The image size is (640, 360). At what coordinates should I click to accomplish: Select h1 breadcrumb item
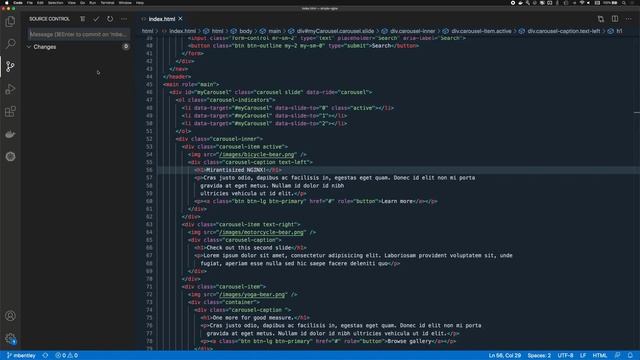619,31
